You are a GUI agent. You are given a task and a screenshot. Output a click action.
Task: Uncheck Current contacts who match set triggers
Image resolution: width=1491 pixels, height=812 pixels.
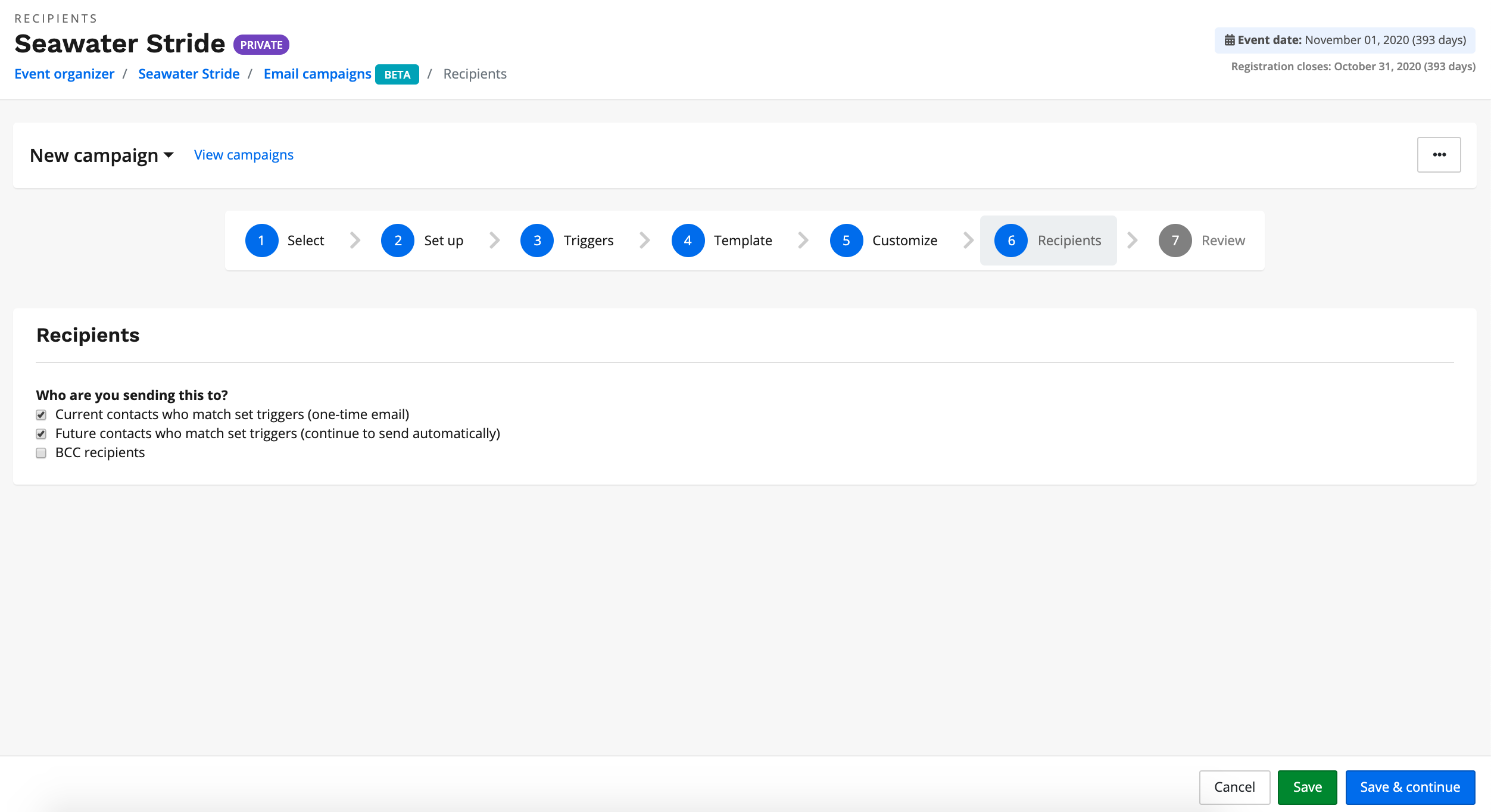tap(41, 415)
